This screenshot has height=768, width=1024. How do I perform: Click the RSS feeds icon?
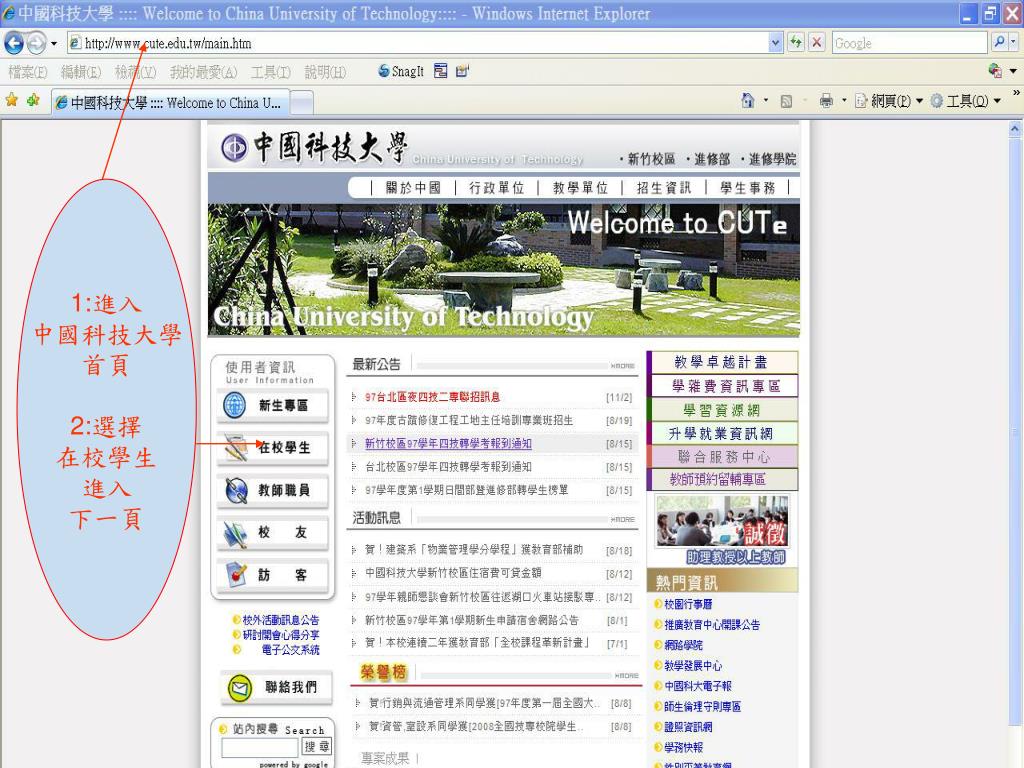point(786,101)
